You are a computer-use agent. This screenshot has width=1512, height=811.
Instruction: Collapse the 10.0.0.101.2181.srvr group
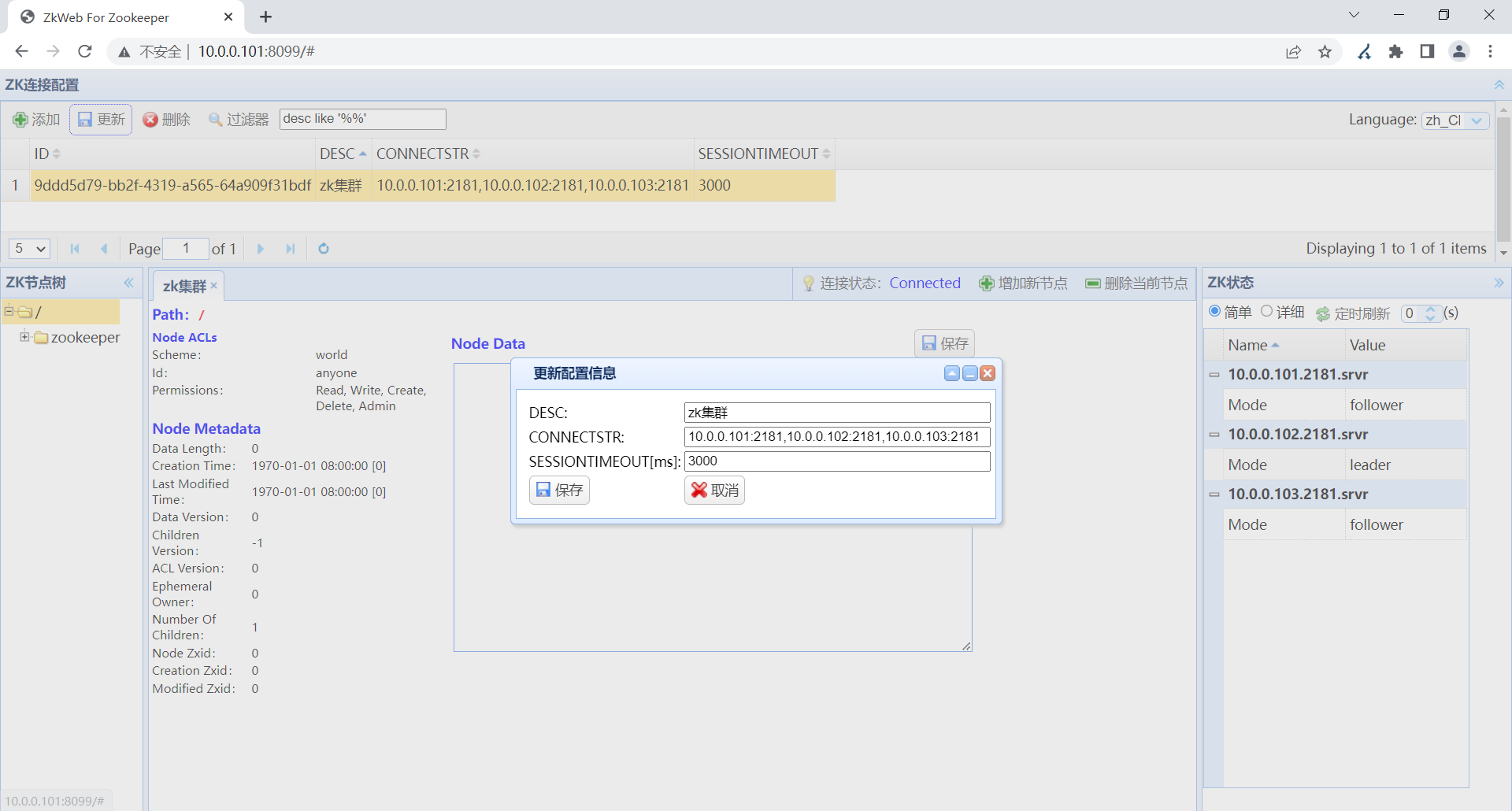1214,375
